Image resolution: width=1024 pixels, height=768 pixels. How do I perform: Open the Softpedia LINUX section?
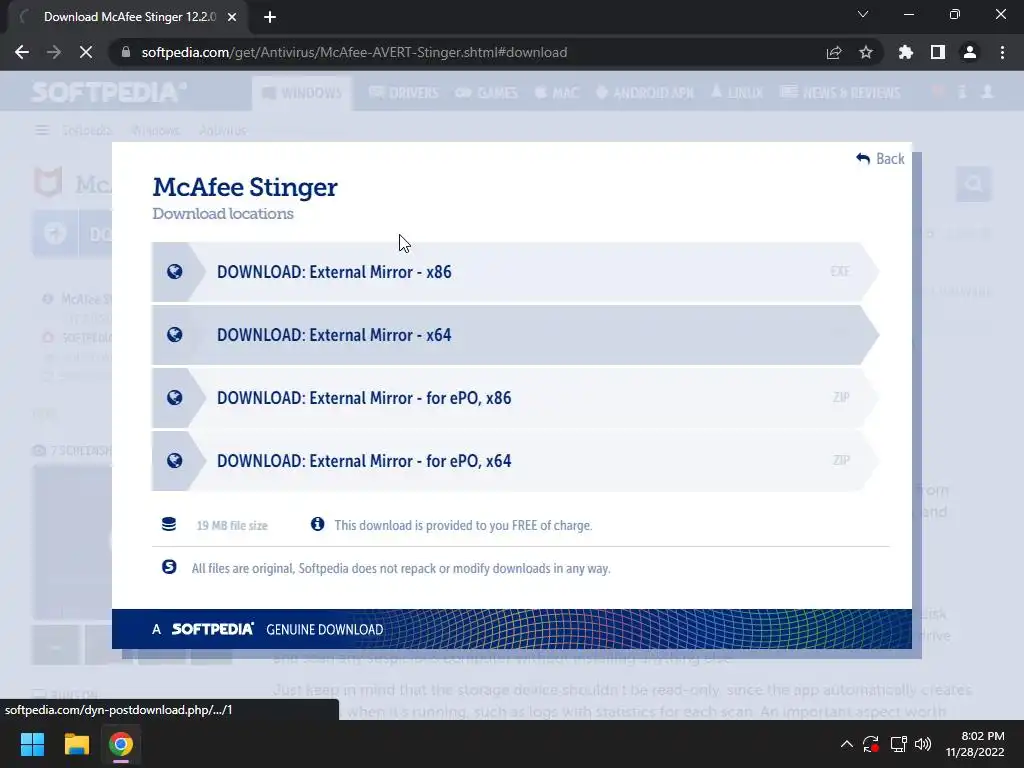(x=737, y=93)
